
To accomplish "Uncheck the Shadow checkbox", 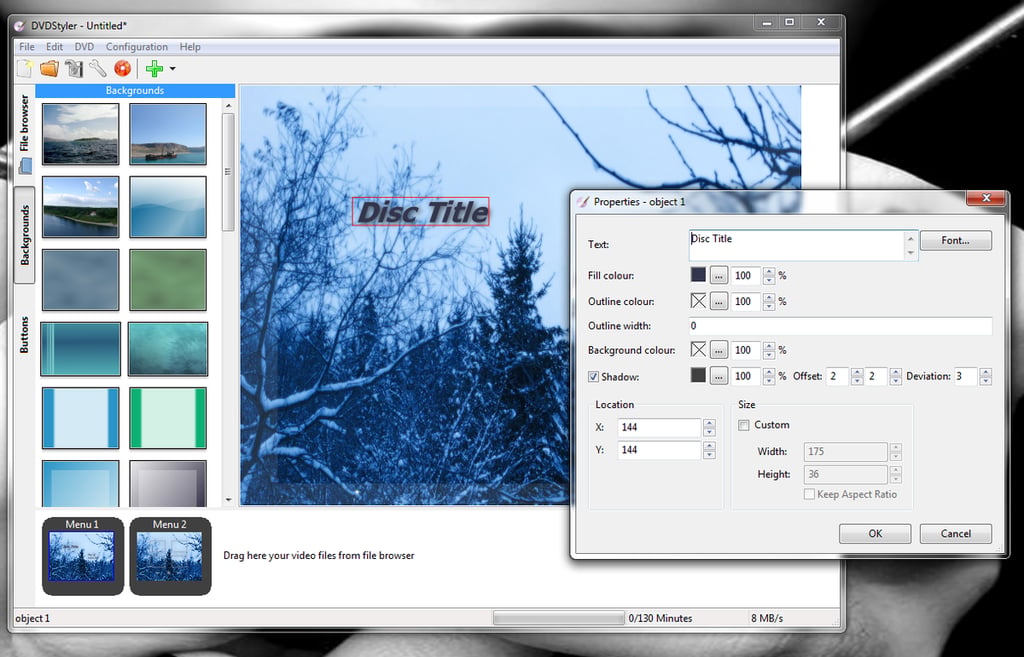I will pyautogui.click(x=593, y=377).
